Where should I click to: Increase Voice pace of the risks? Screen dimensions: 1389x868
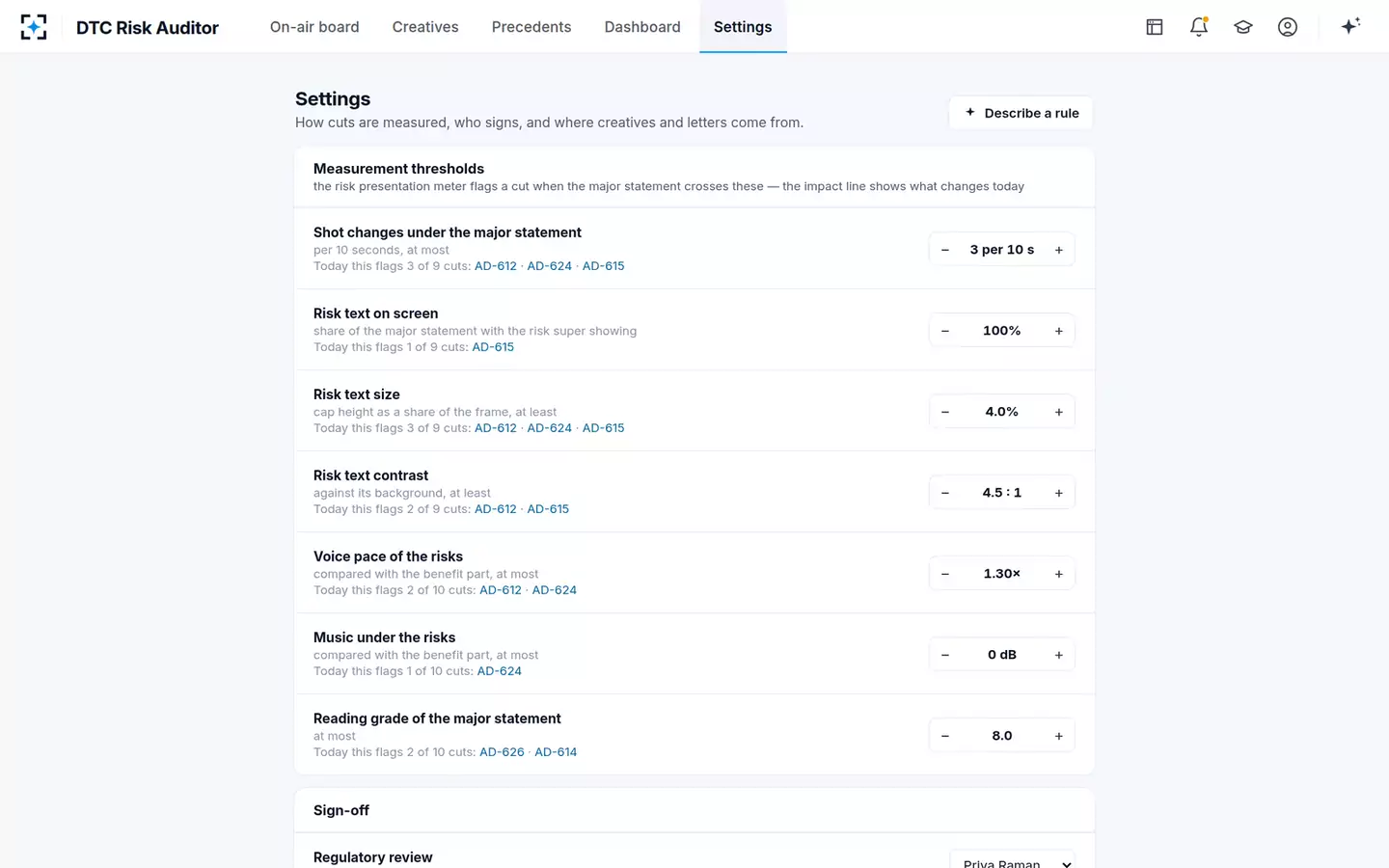[x=1059, y=574]
